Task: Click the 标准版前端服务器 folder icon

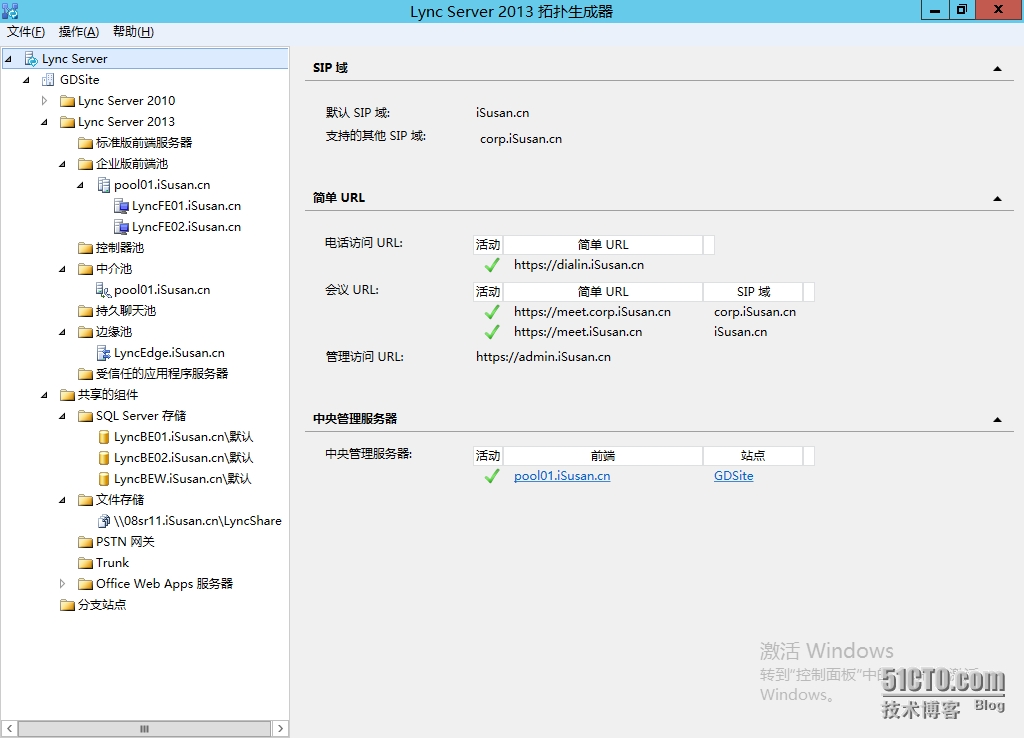Action: [x=85, y=143]
